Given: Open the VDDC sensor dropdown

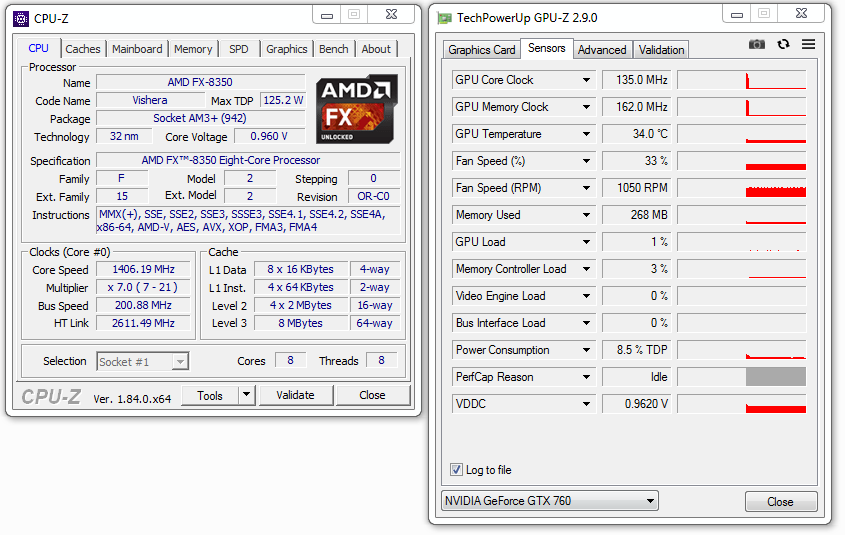Looking at the screenshot, I should [x=586, y=404].
